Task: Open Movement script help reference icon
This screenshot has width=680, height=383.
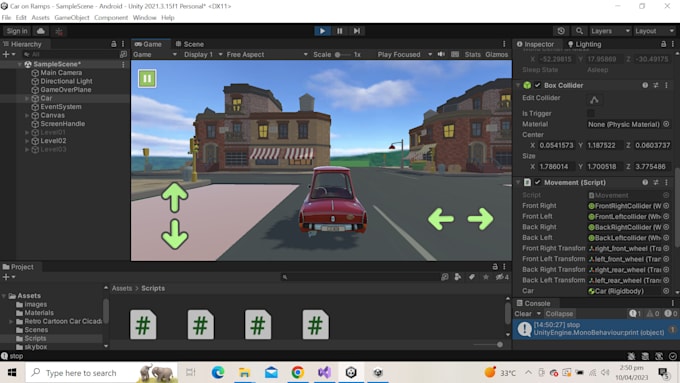Action: point(645,183)
